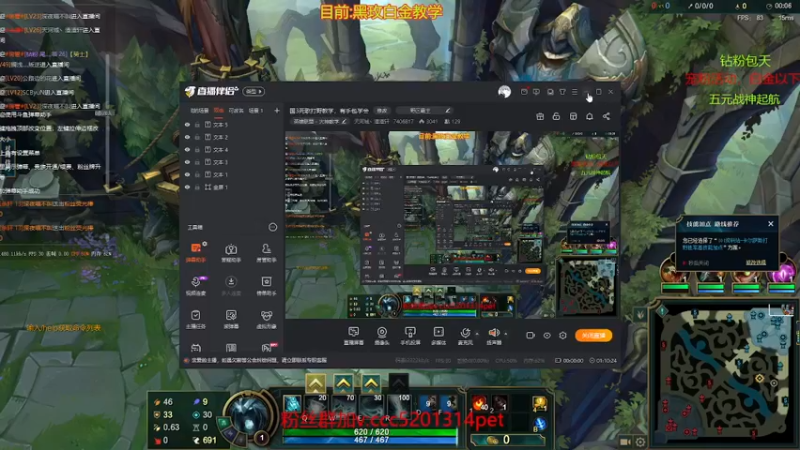The width and height of the screenshot is (800, 450).
Task: Click the mode pill next to logo
Action: [254, 91]
